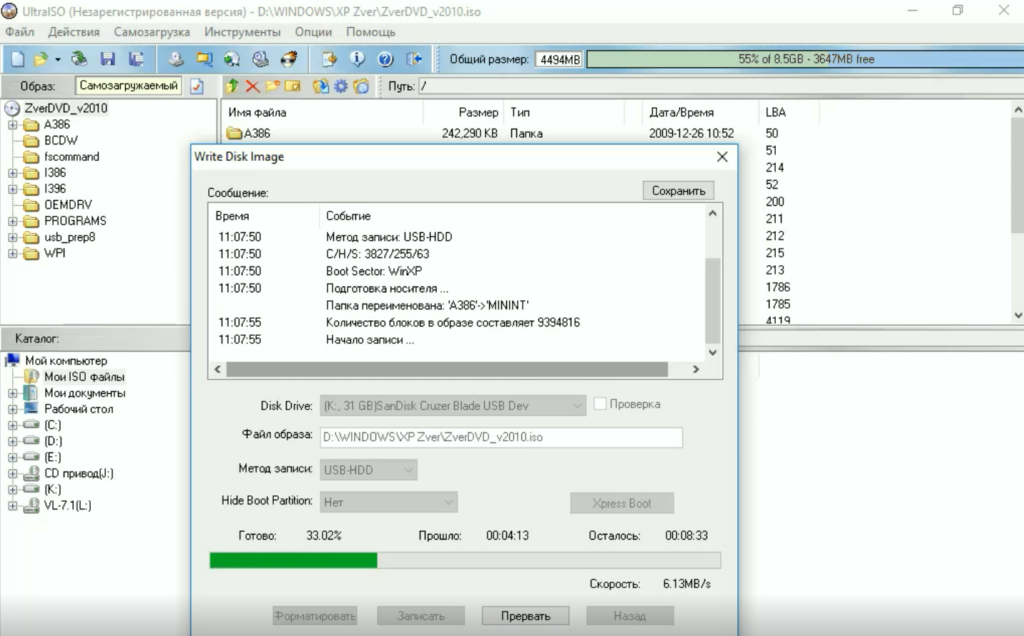Click the New image toolbar icon
Viewport: 1024px width, 636px height.
click(x=17, y=59)
